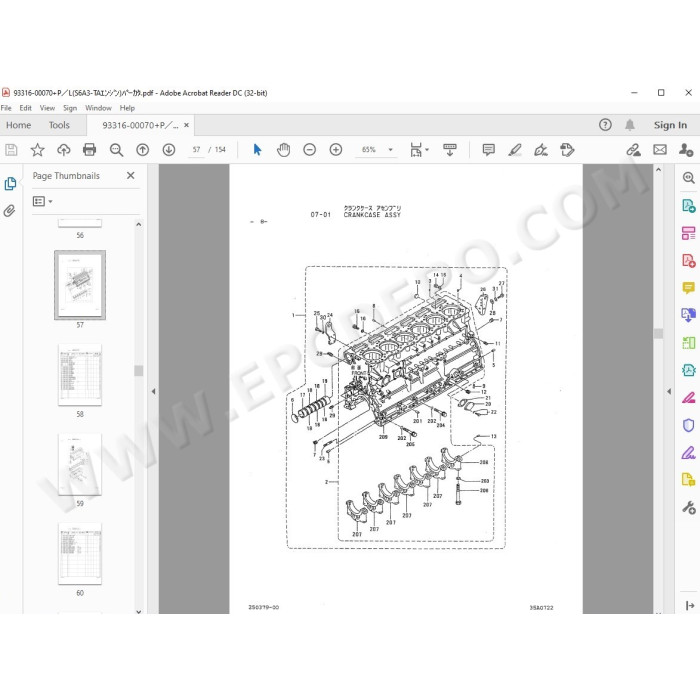Open the Sign menu
The height and width of the screenshot is (700, 700).
click(x=70, y=108)
